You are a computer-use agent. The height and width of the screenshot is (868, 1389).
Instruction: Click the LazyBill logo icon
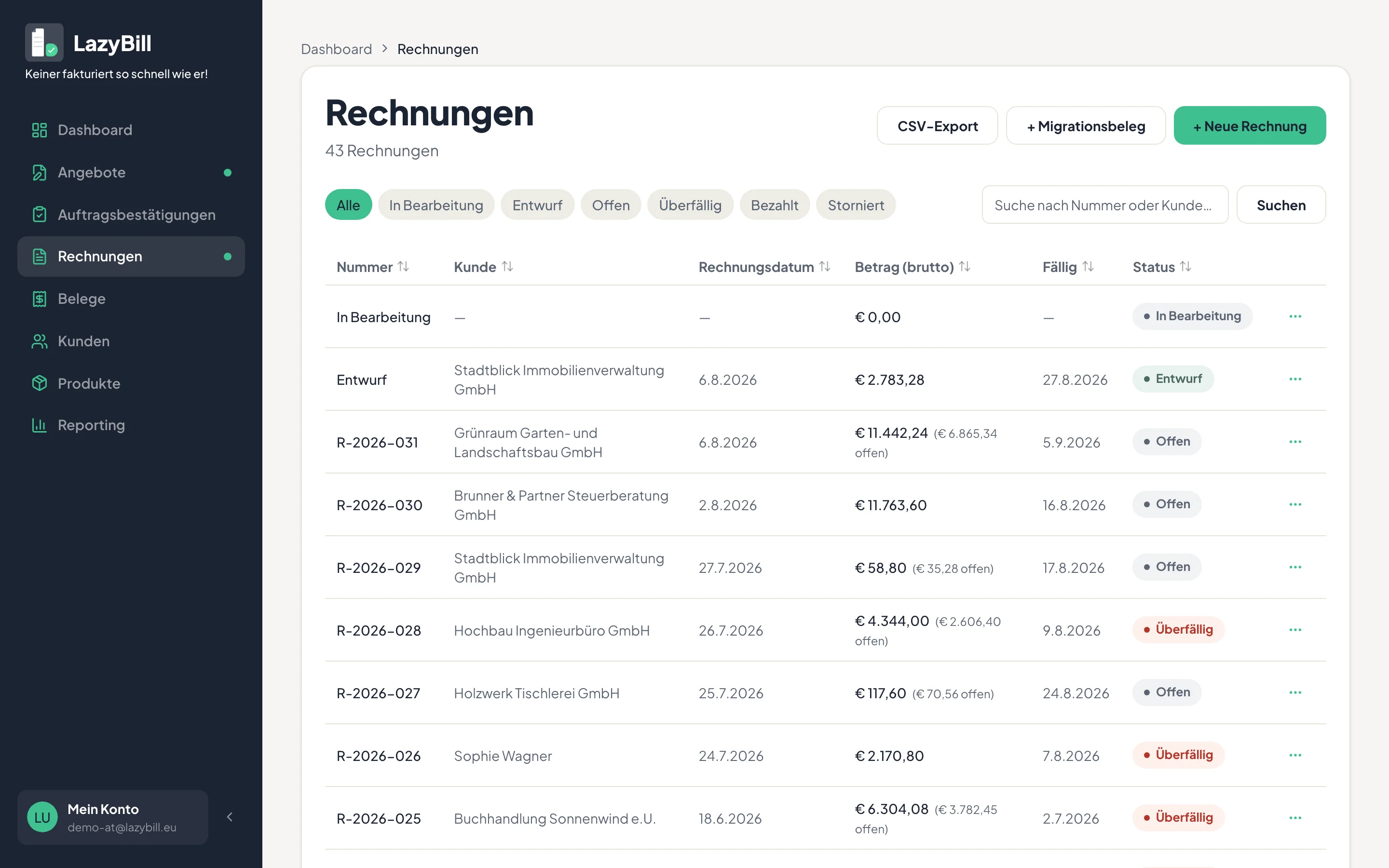(x=44, y=42)
